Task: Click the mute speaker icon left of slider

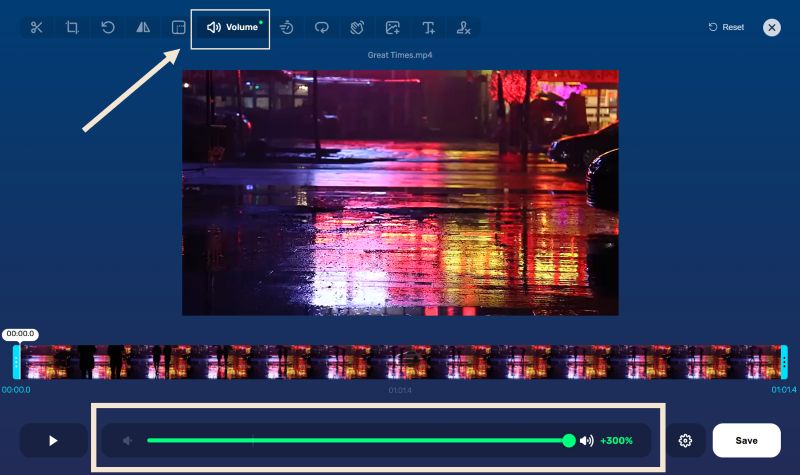Action: point(128,440)
